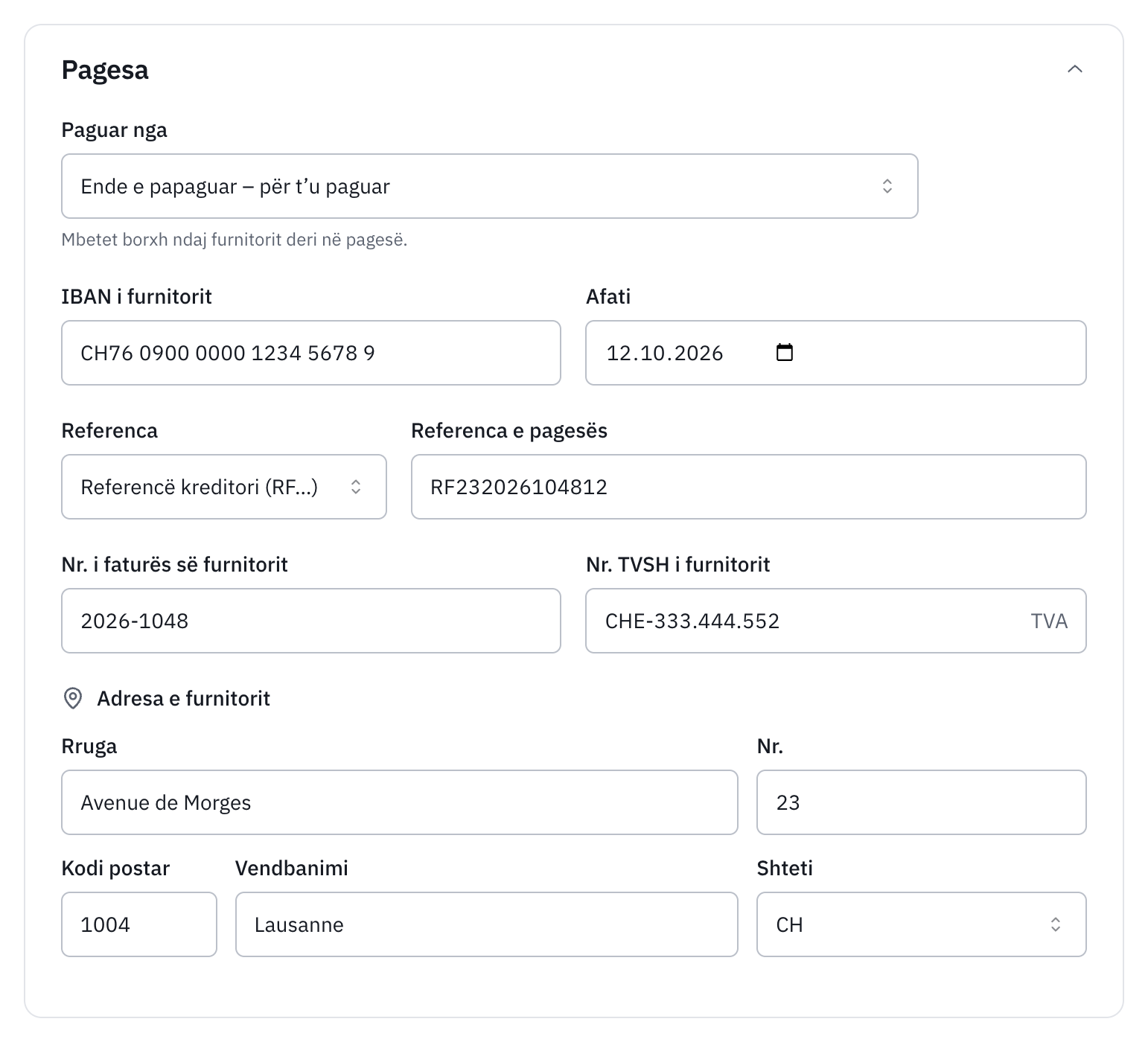Click the street Nr. field with 23
This screenshot has width=1148, height=1042.
coord(922,802)
